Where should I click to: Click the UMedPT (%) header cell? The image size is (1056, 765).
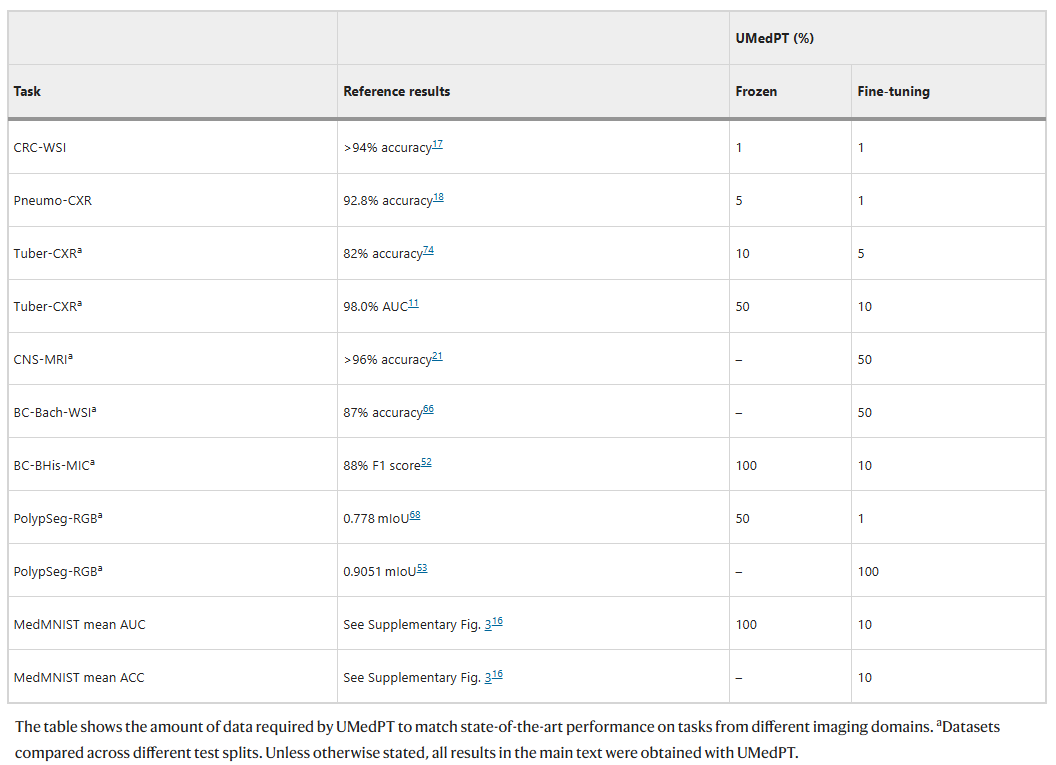[776, 38]
